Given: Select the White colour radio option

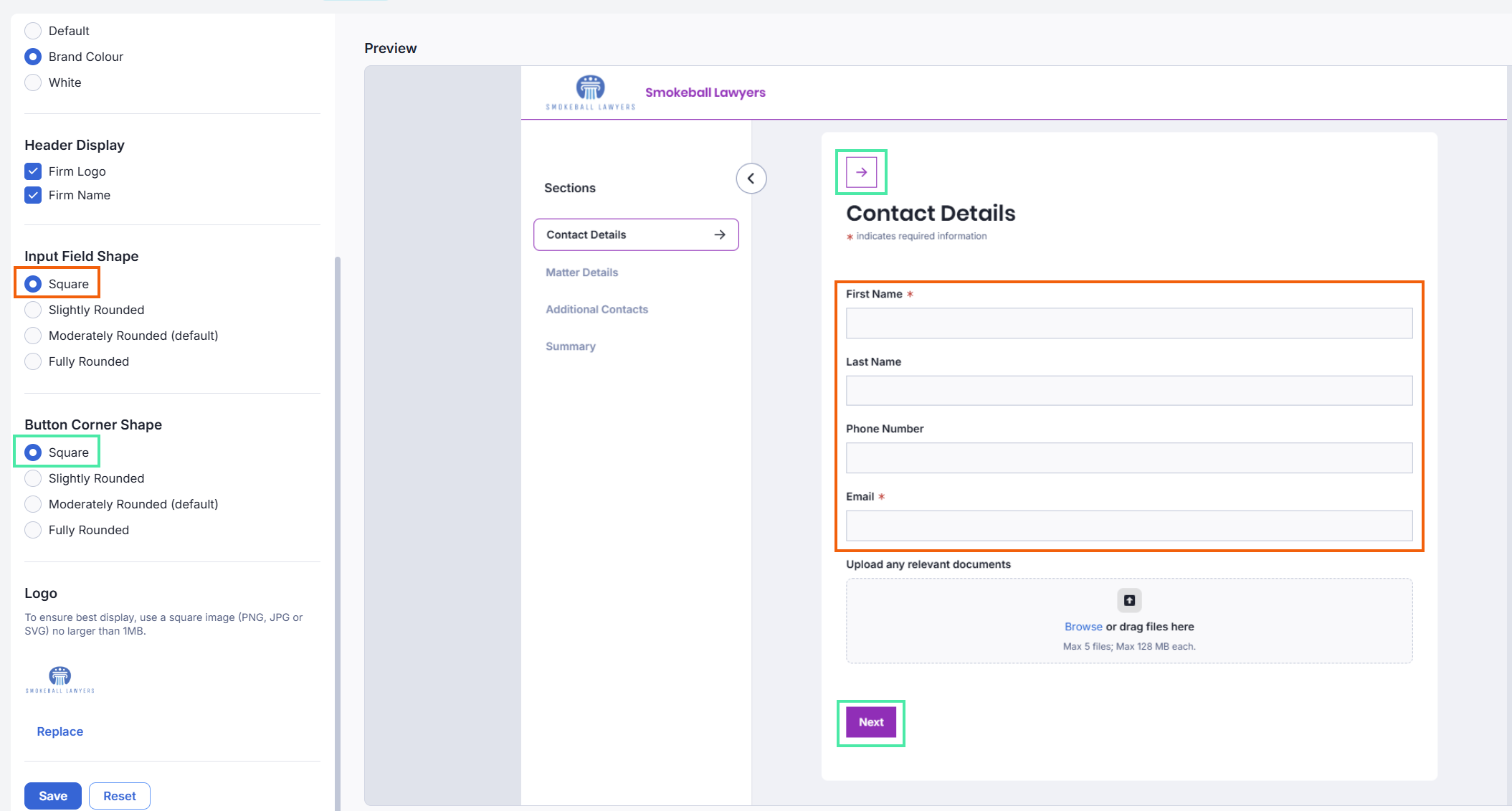Looking at the screenshot, I should (33, 82).
